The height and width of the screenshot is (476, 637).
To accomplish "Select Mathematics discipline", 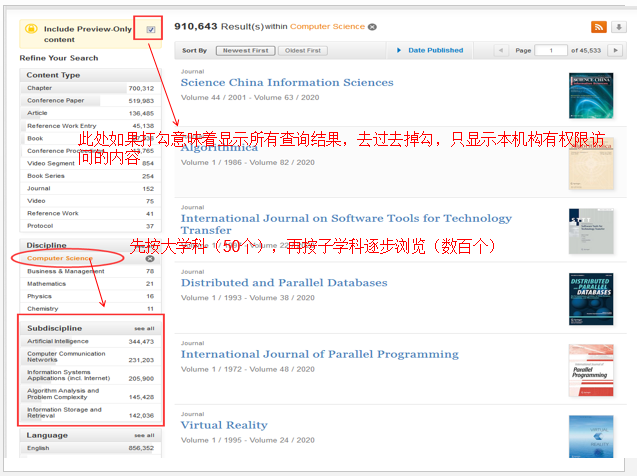I will point(90,284).
